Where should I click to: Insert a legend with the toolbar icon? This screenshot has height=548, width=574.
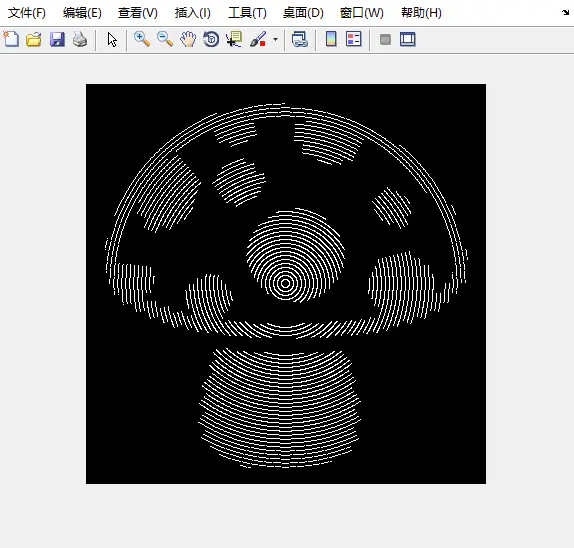(x=354, y=39)
